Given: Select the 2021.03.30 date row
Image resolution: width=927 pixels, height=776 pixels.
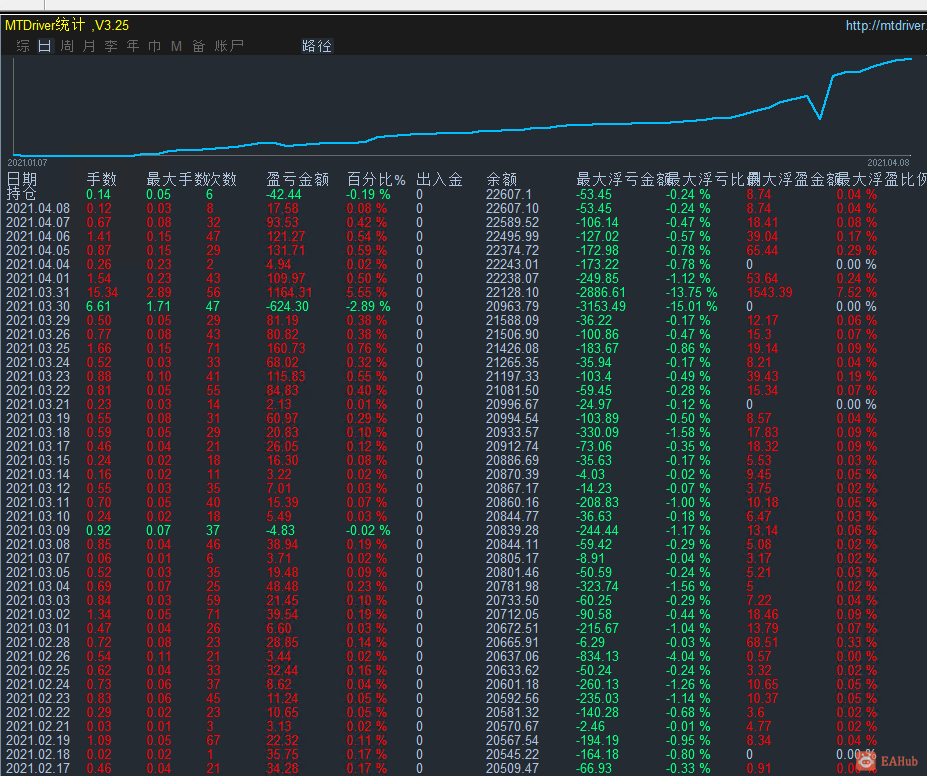Looking at the screenshot, I should coord(38,307).
